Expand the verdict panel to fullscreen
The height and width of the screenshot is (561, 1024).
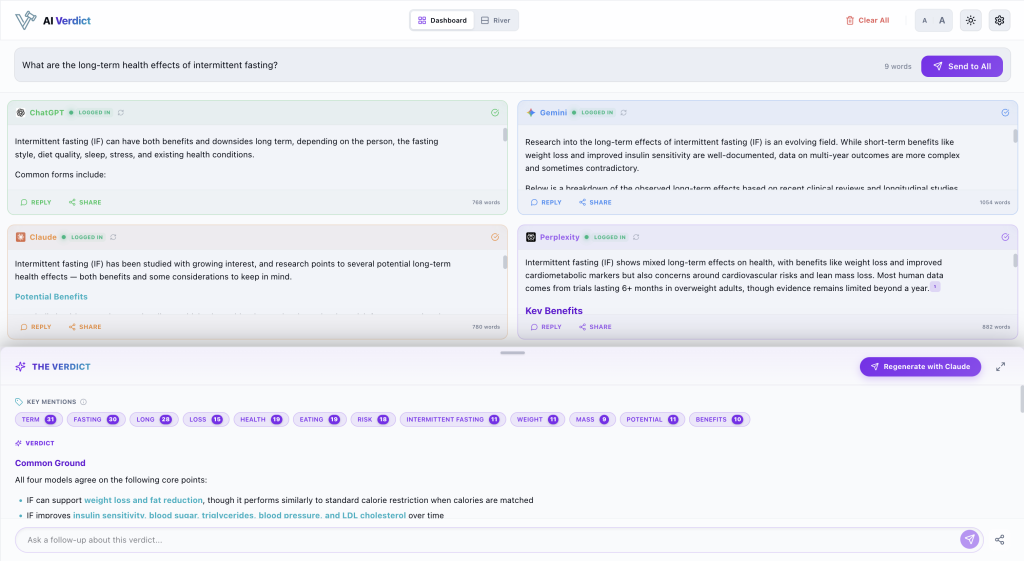[1000, 367]
